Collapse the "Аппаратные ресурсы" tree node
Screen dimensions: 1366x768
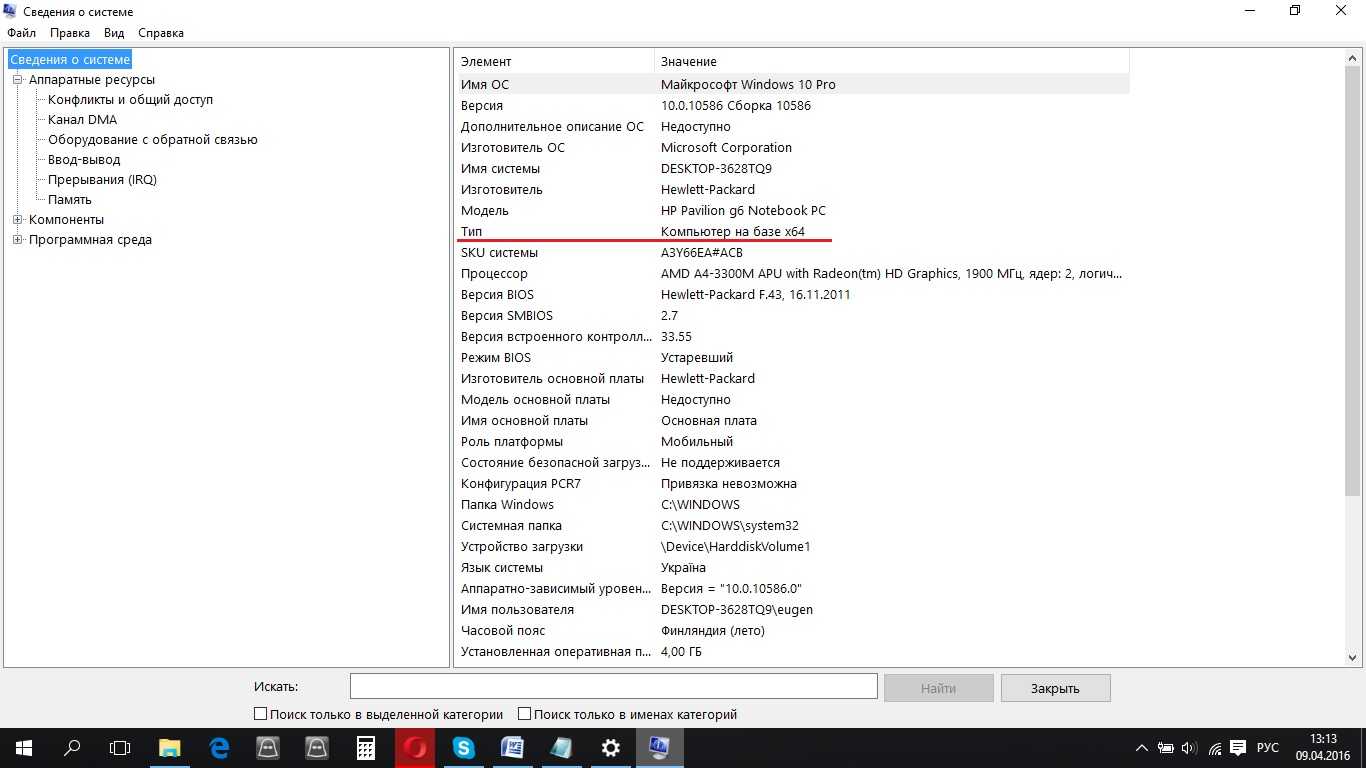(17, 80)
